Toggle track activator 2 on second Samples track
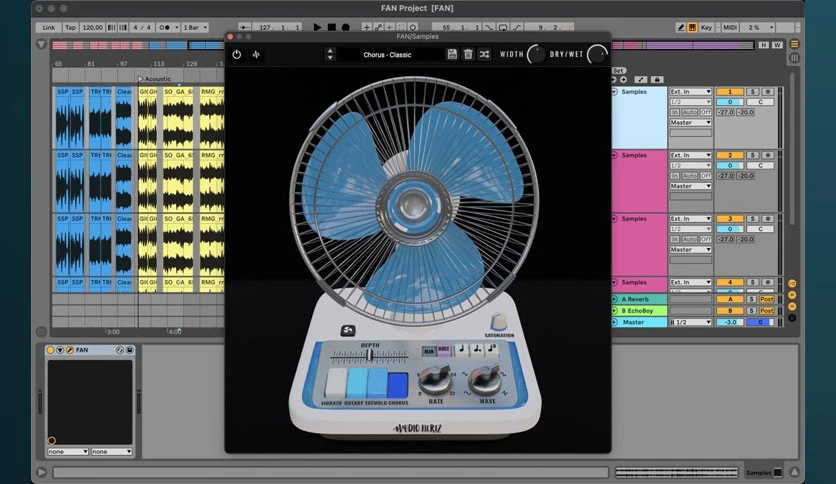This screenshot has width=836, height=484. tap(730, 155)
